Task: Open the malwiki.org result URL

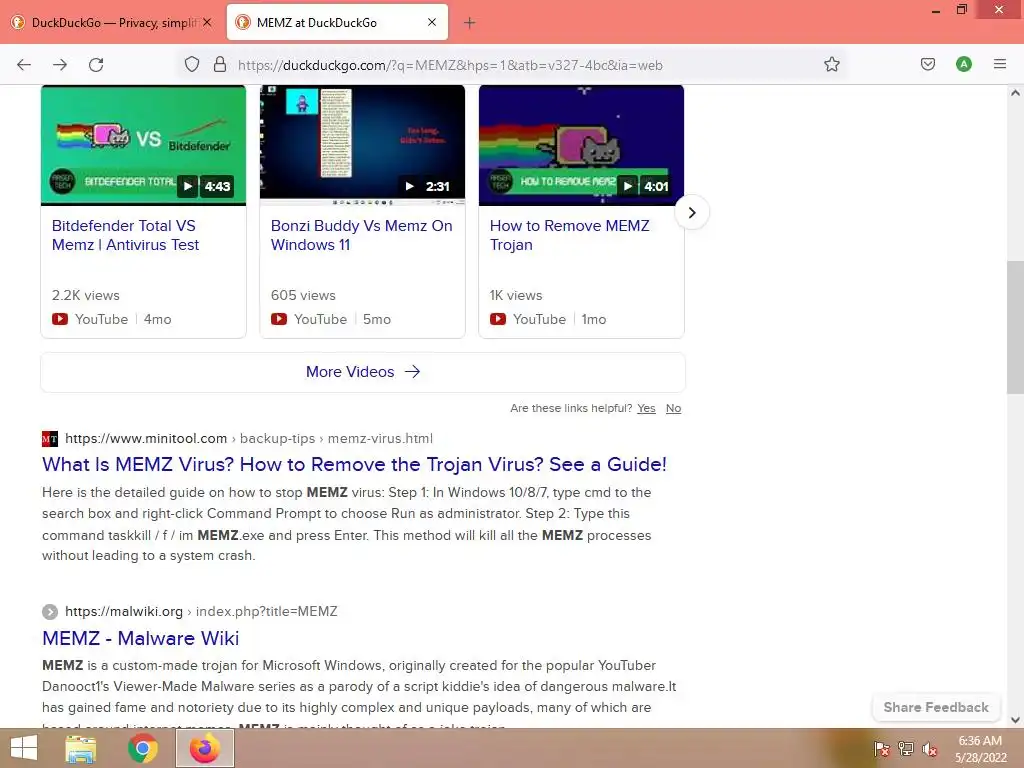Action: tap(201, 611)
